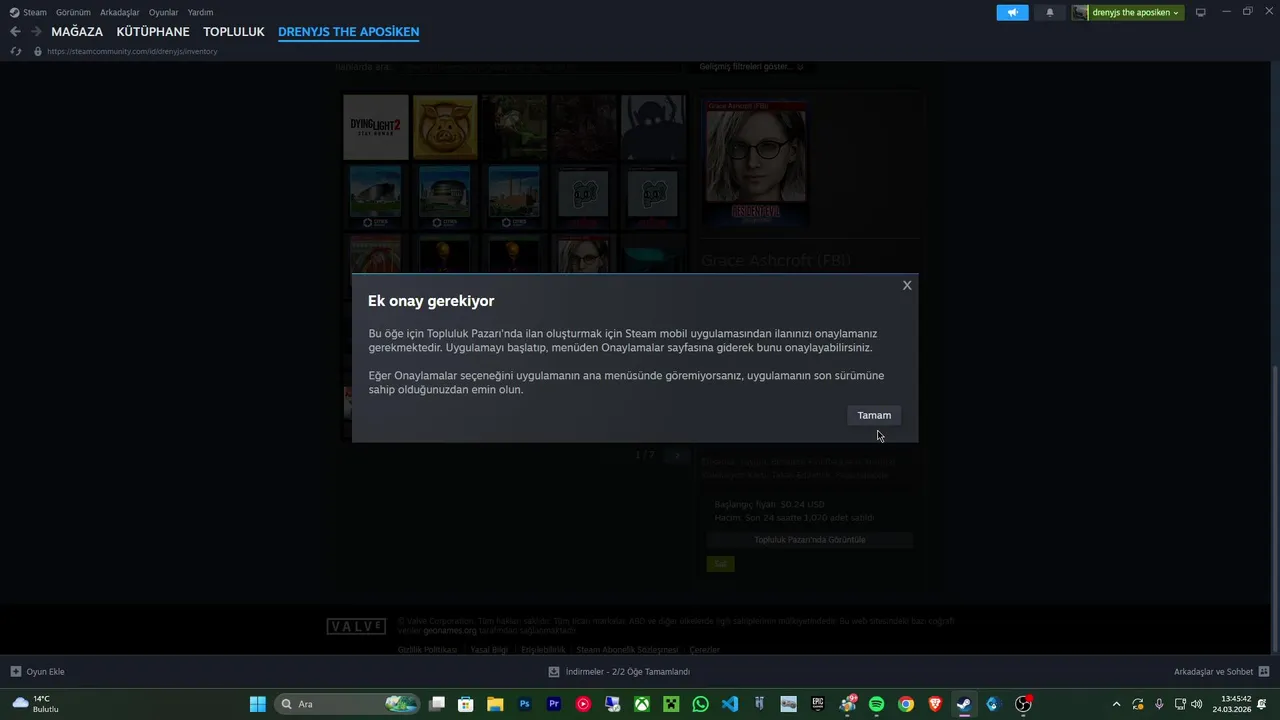
Task: Open the Windows Start menu
Action: coord(258,704)
